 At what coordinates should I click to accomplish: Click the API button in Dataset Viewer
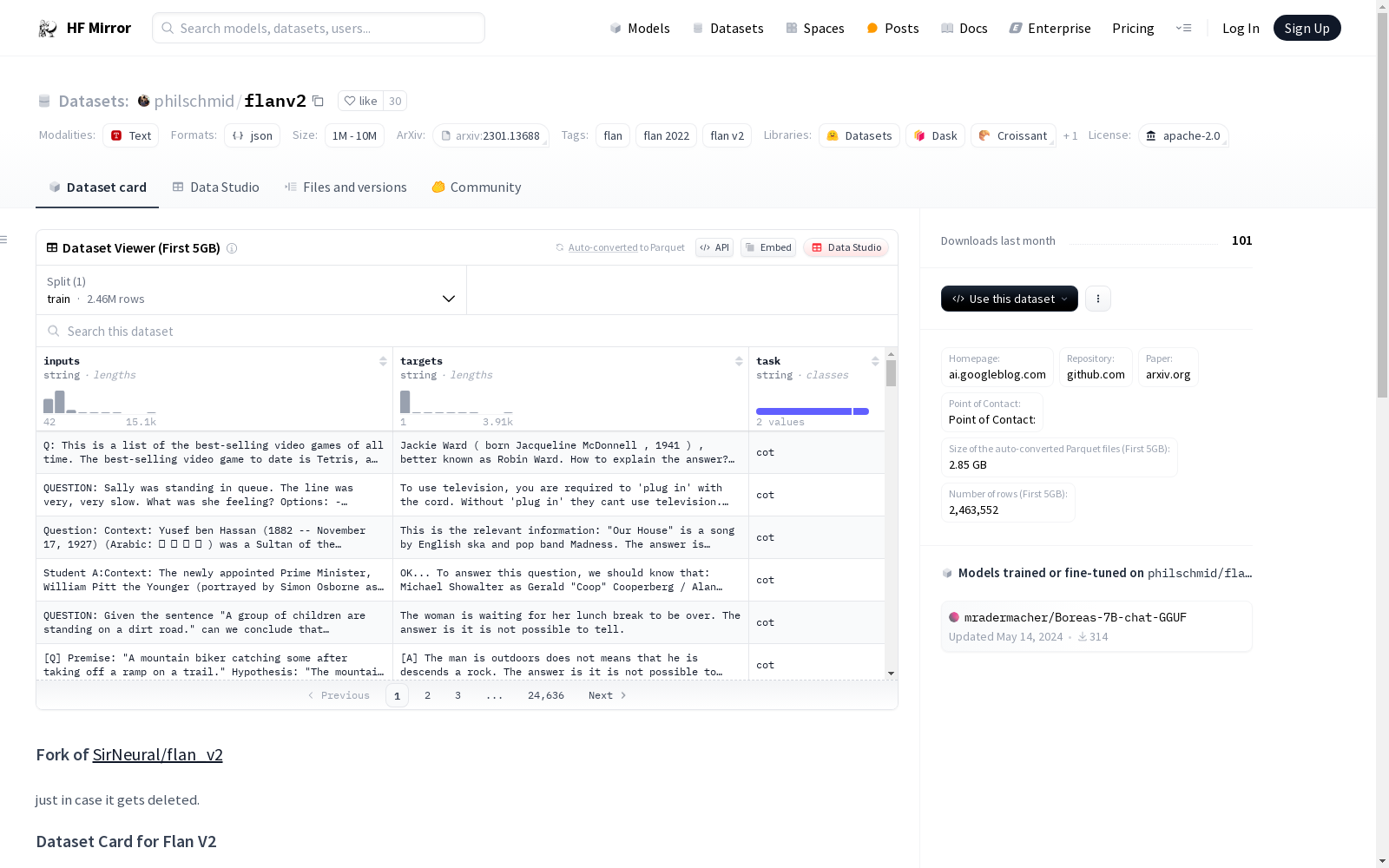(x=714, y=247)
